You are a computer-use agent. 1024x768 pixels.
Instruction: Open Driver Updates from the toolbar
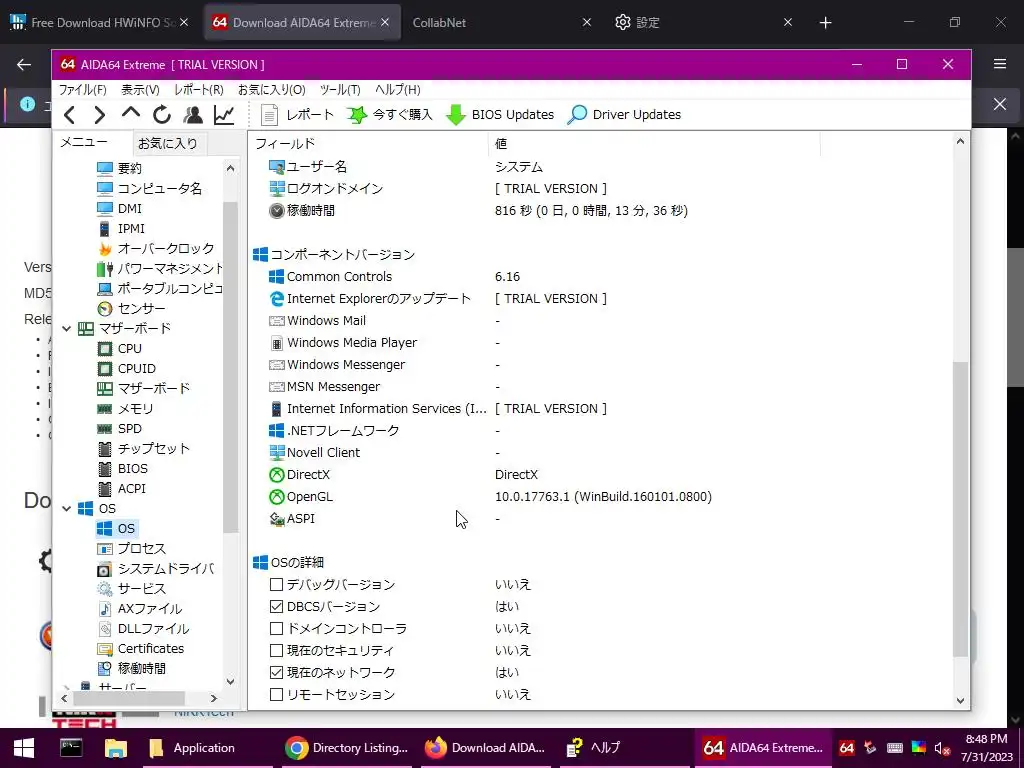tap(624, 115)
